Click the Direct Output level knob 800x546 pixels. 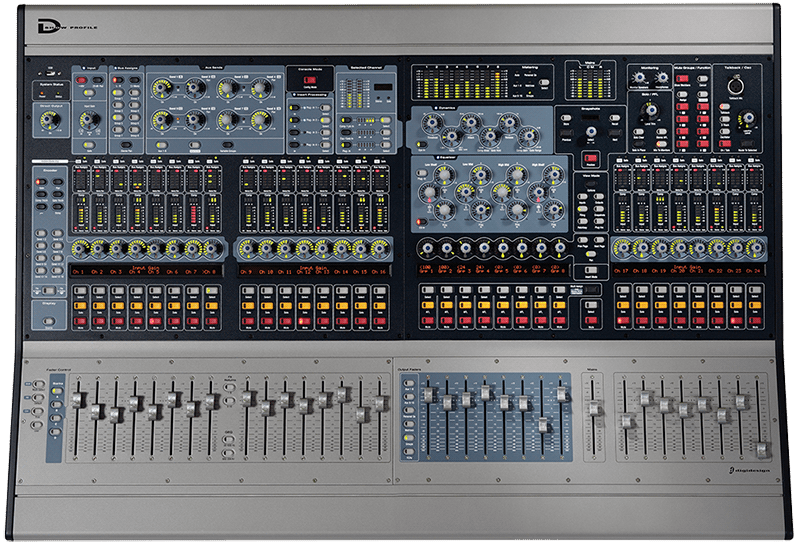(49, 121)
